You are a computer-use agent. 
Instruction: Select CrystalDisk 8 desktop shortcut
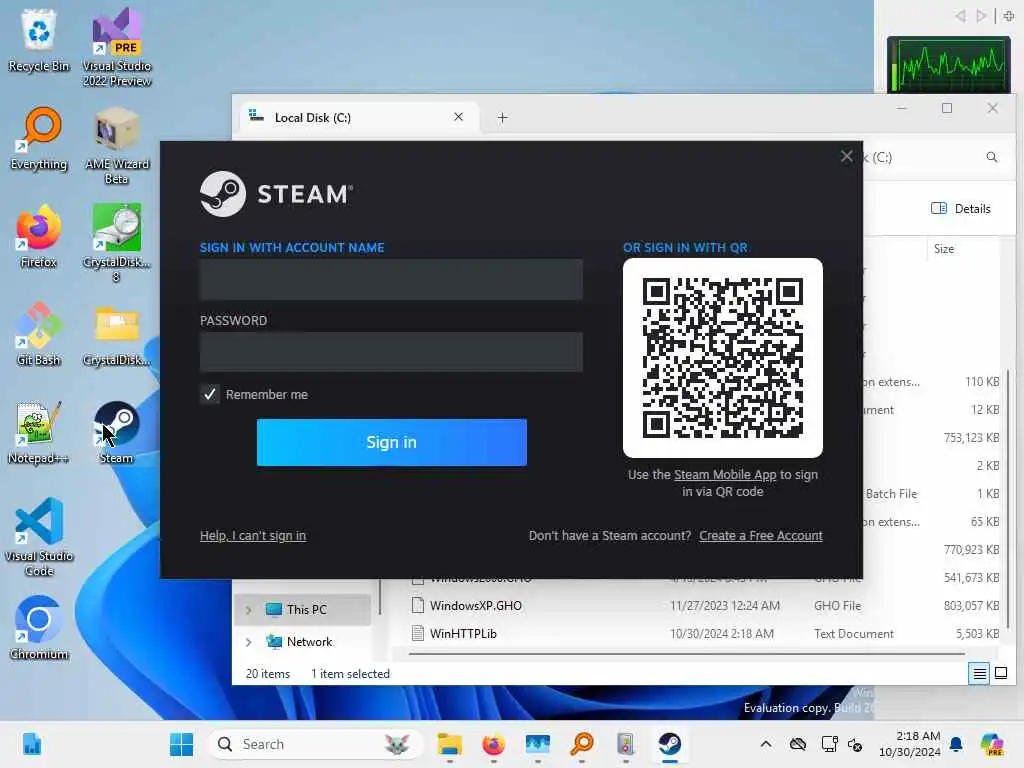click(x=117, y=243)
